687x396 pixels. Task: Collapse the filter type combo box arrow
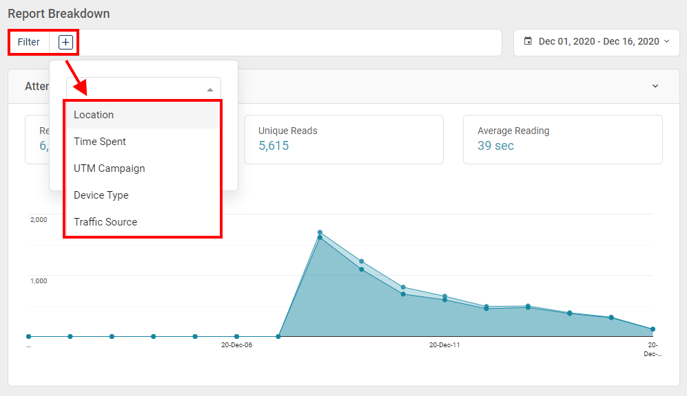(210, 90)
